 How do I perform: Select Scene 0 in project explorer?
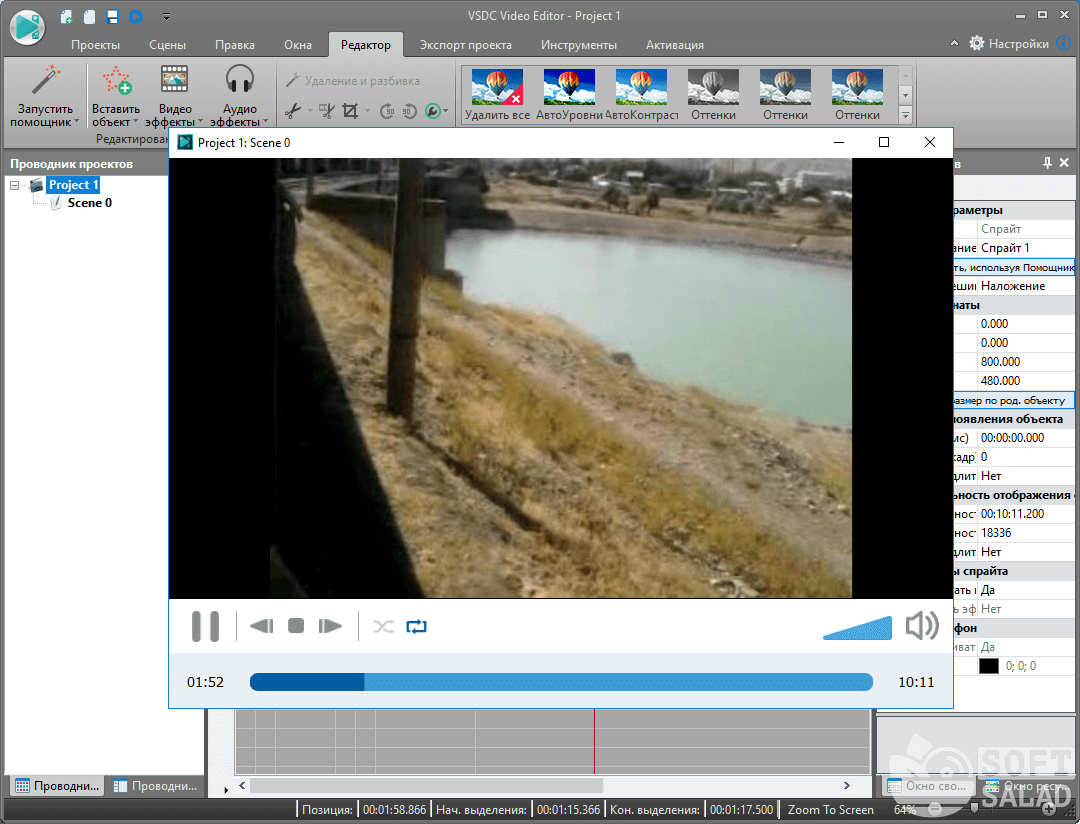pyautogui.click(x=90, y=203)
